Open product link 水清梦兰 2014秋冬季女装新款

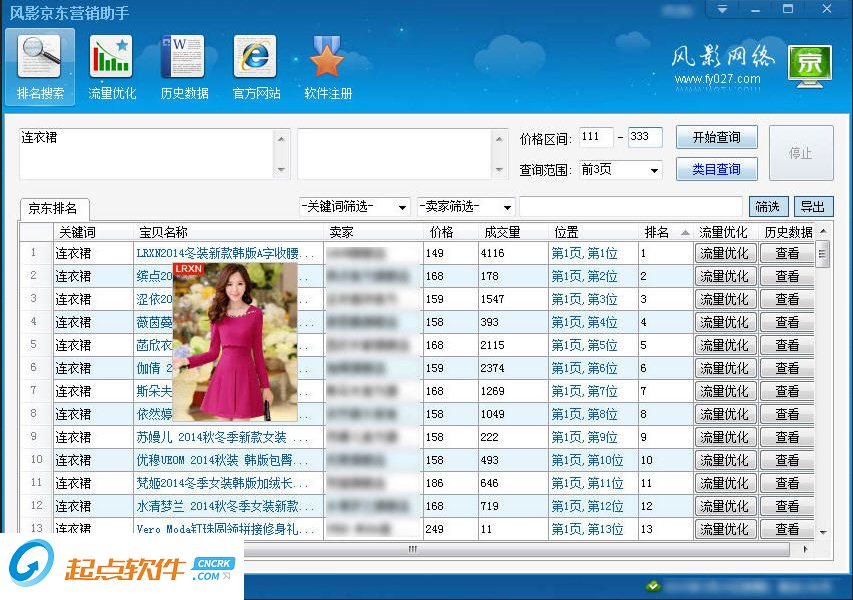(x=225, y=506)
